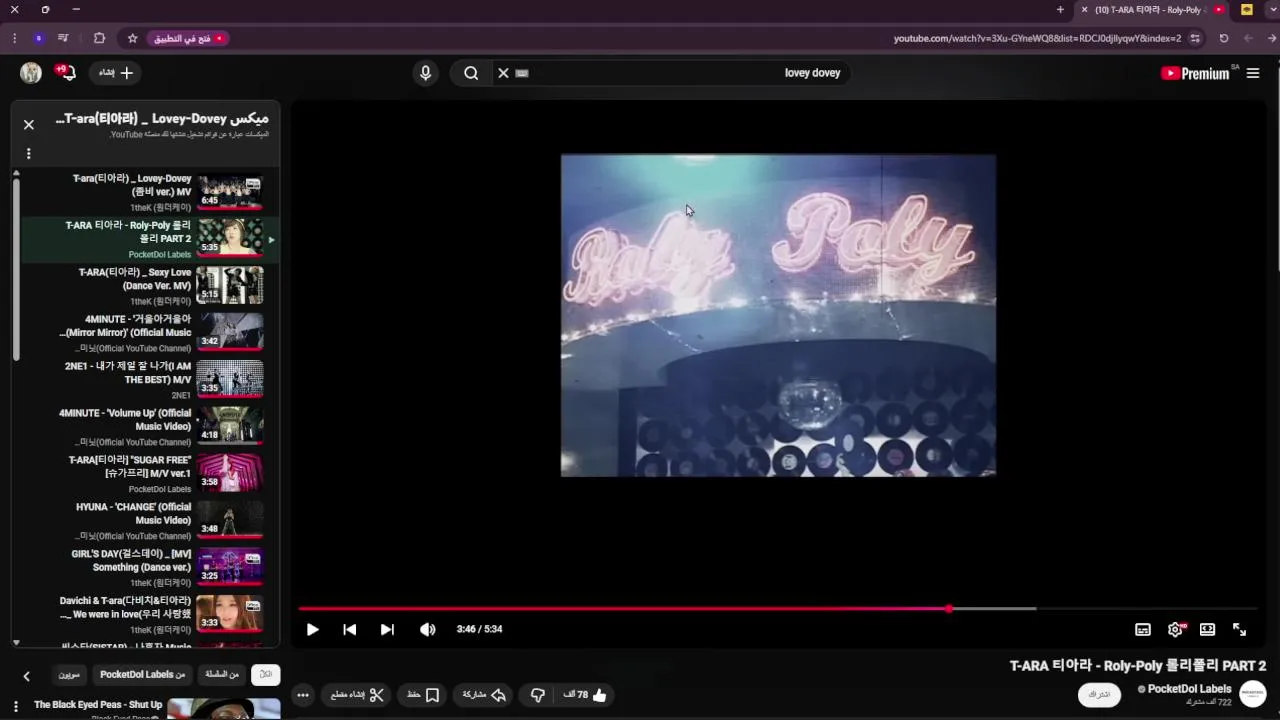This screenshot has width=1280, height=720.
Task: Toggle subtitles/closed captions in the player
Action: click(x=1143, y=629)
